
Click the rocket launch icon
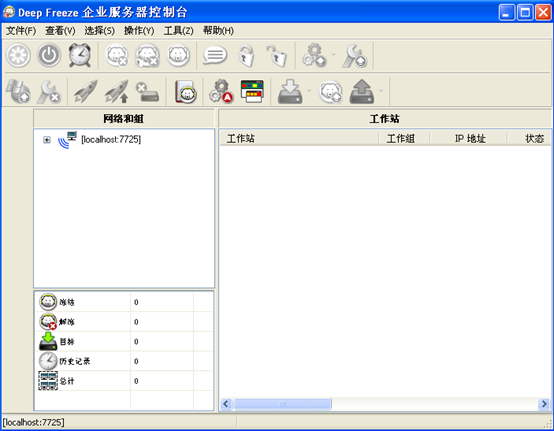[85, 91]
